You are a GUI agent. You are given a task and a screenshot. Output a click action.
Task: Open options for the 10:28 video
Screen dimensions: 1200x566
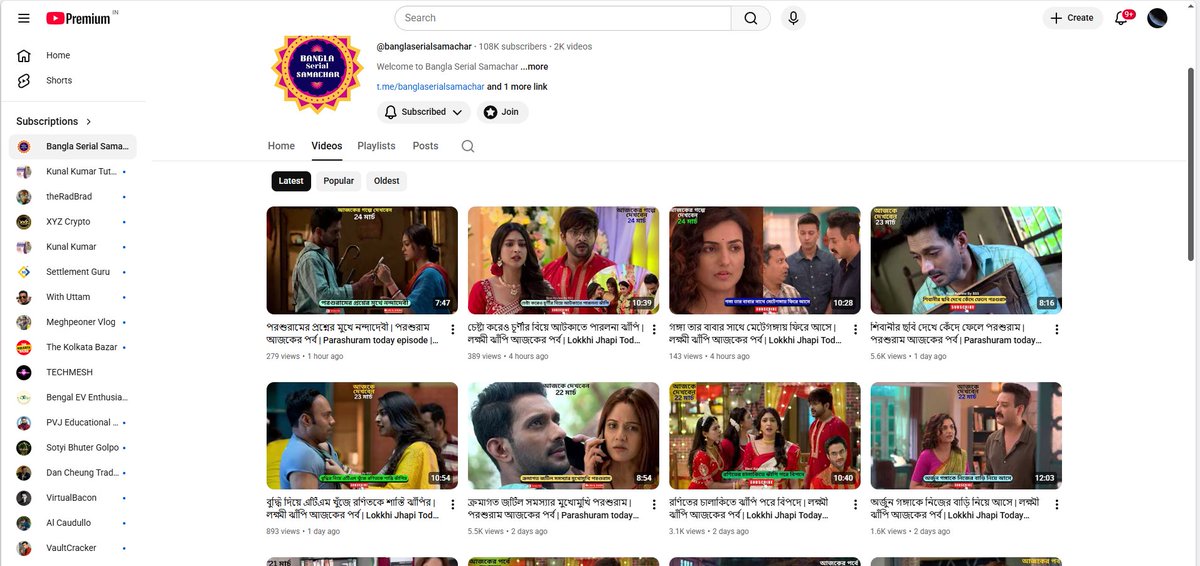pos(855,329)
